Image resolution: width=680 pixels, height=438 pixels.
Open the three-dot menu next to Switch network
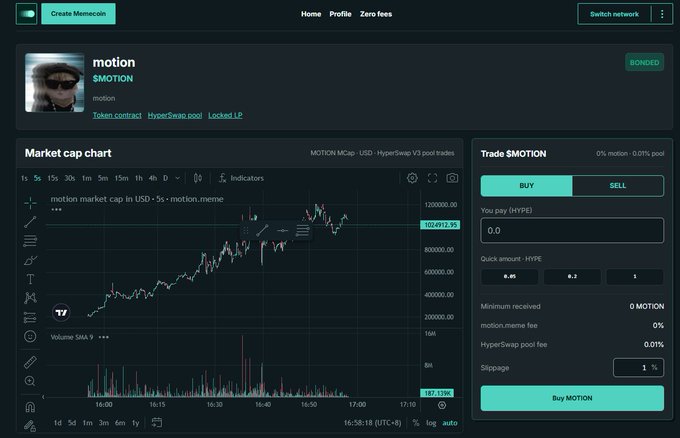(662, 14)
